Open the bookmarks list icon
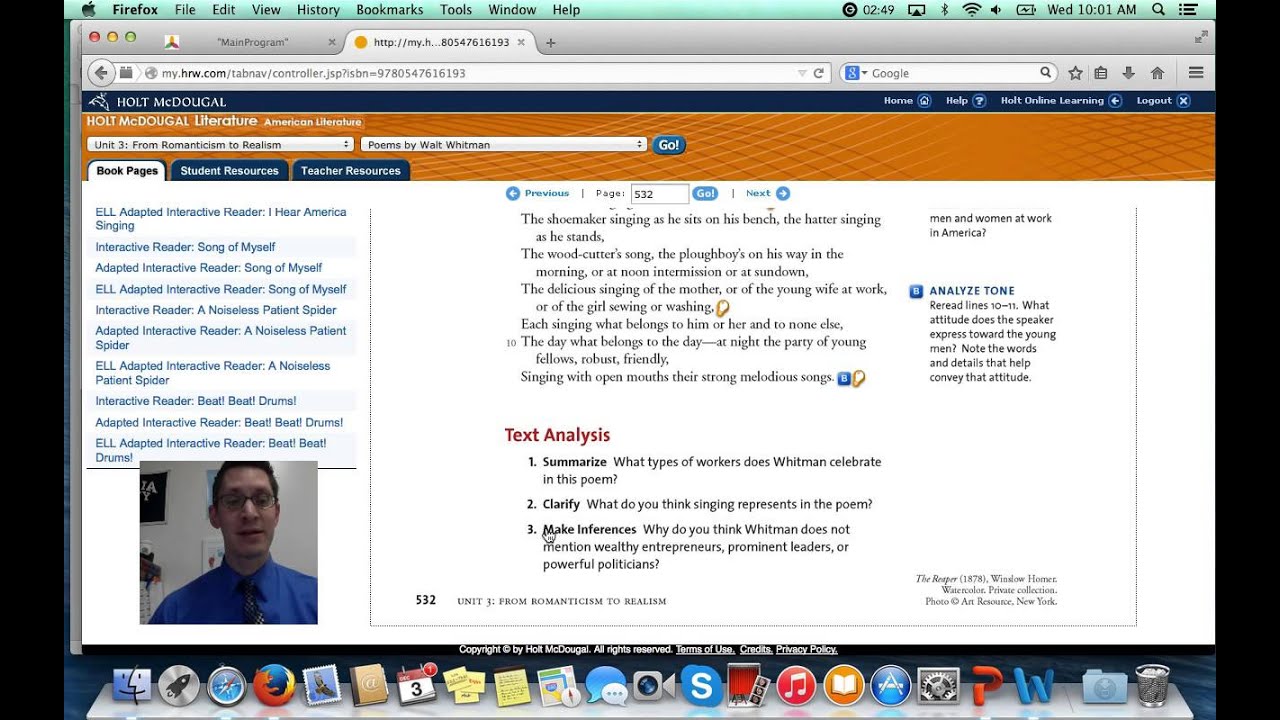1280x720 pixels. tap(1101, 73)
